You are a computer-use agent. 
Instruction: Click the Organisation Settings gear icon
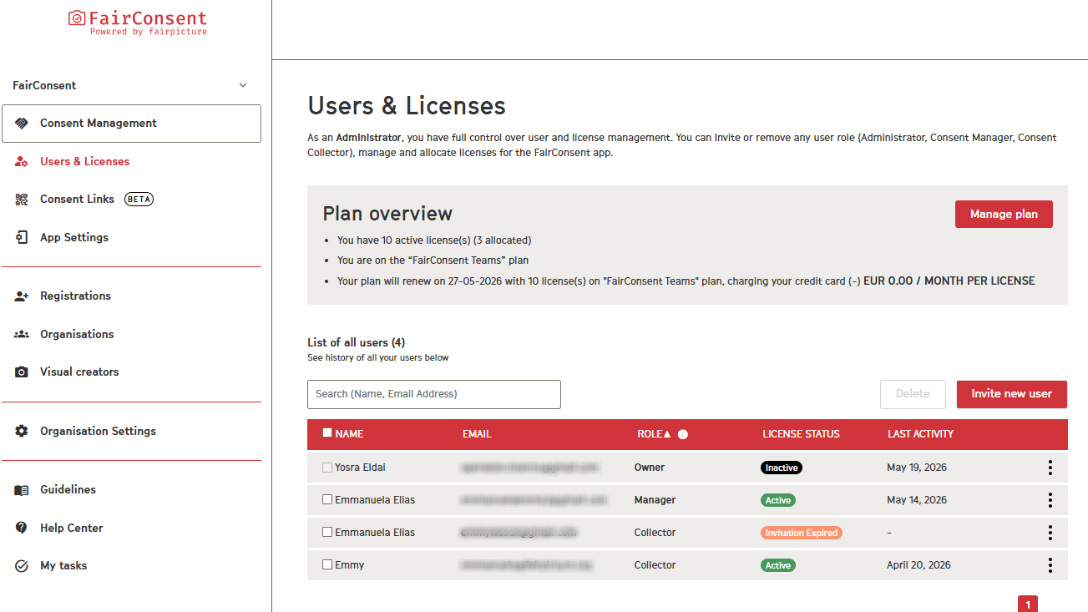click(x=22, y=431)
